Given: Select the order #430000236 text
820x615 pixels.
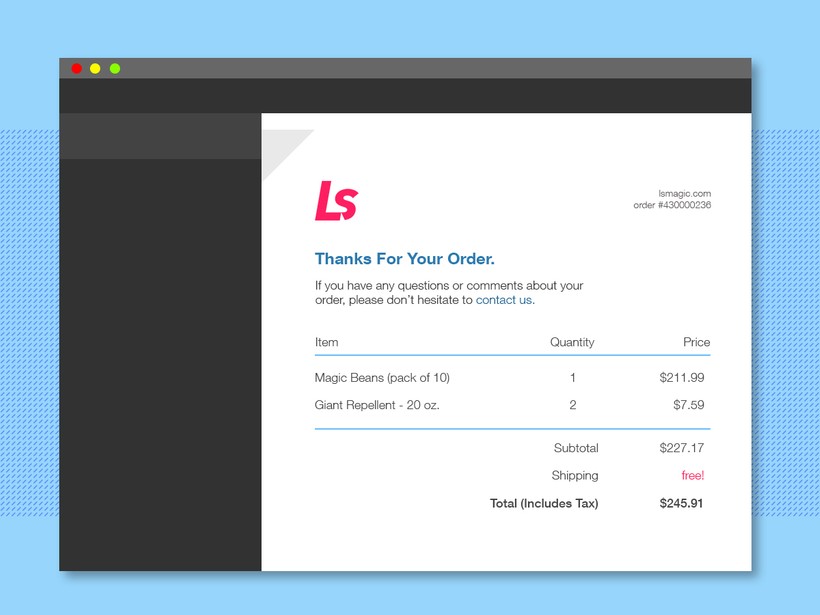Looking at the screenshot, I should click(x=672, y=205).
